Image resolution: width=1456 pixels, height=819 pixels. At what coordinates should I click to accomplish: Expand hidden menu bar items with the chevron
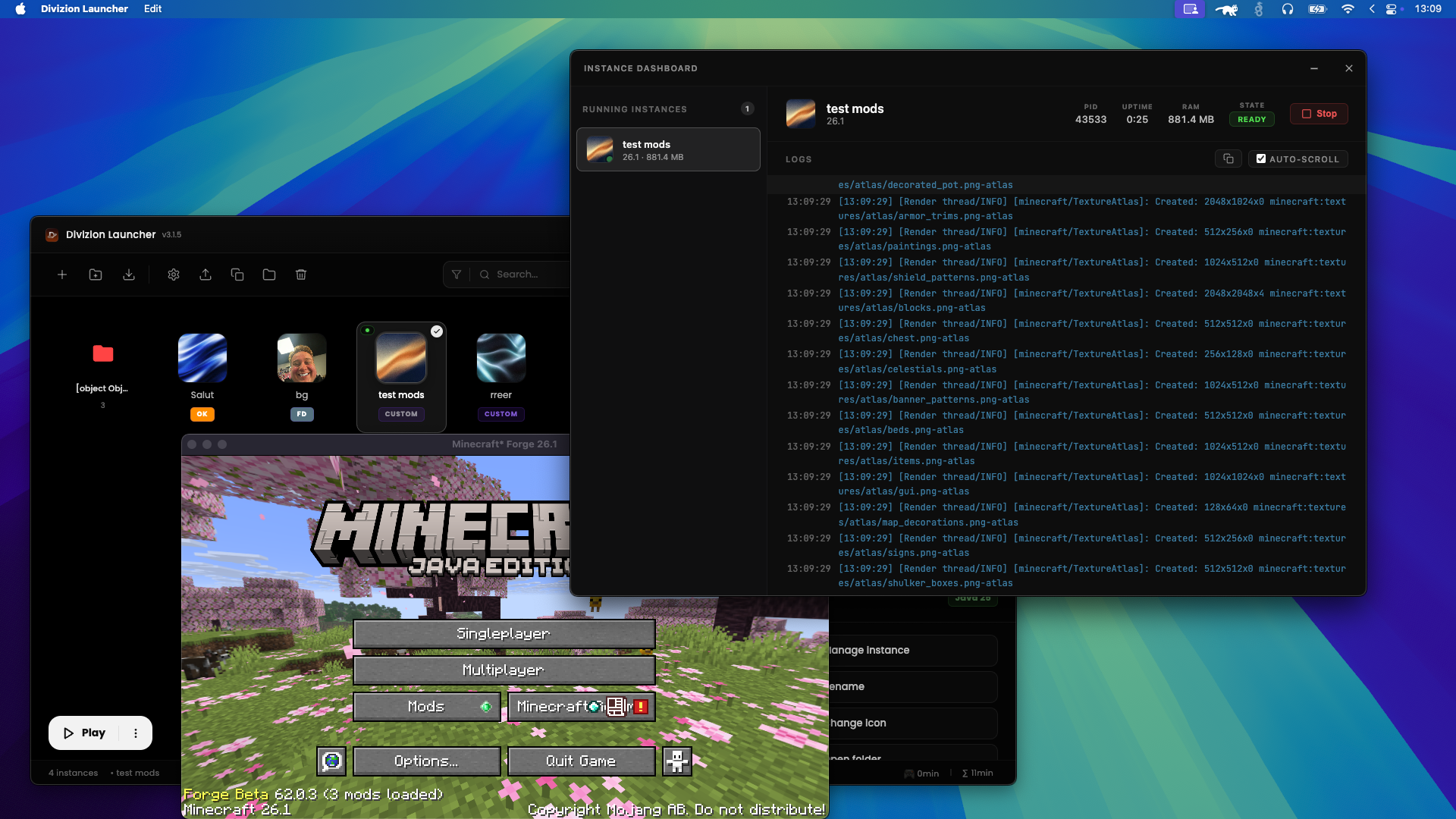1372,9
